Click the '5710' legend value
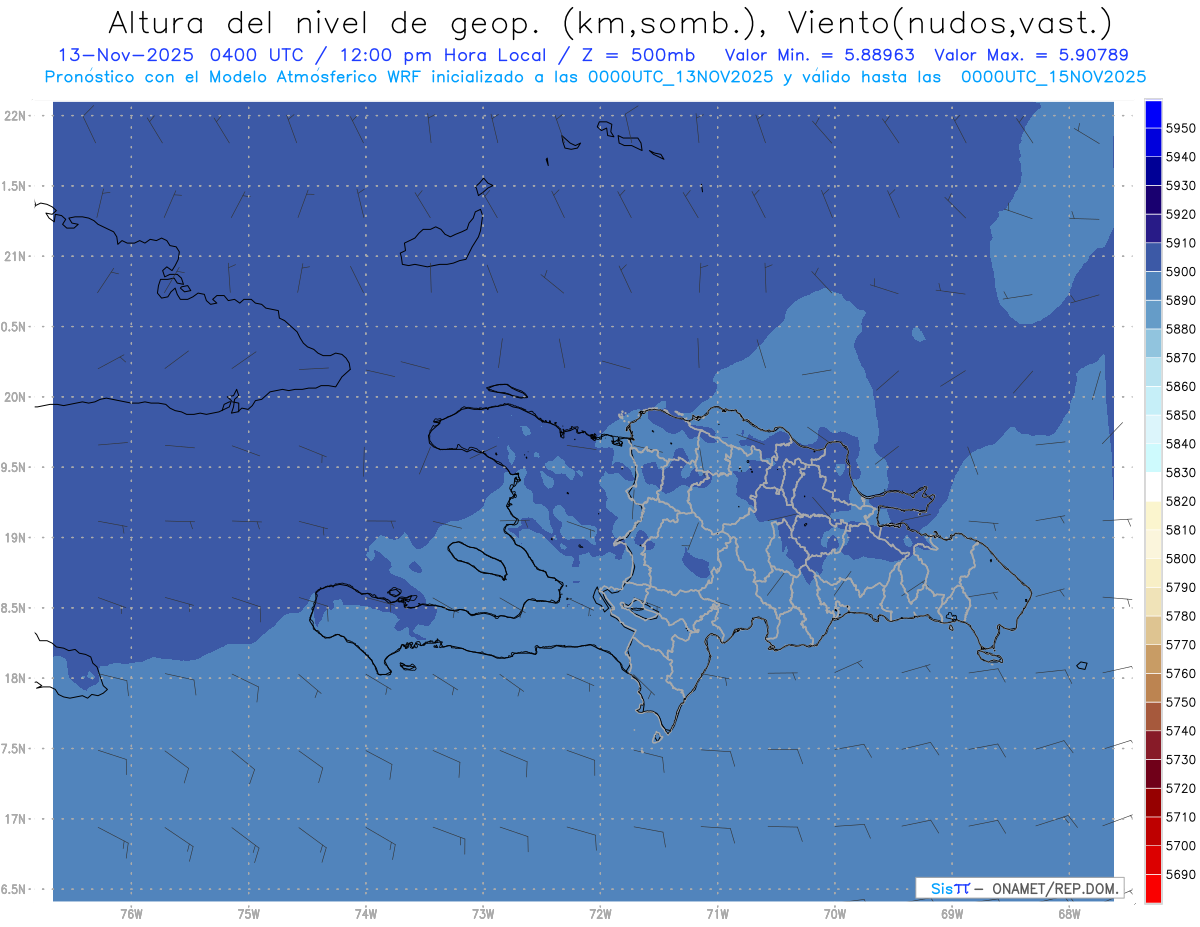Viewport: 1200px width, 927px height. [x=1180, y=817]
